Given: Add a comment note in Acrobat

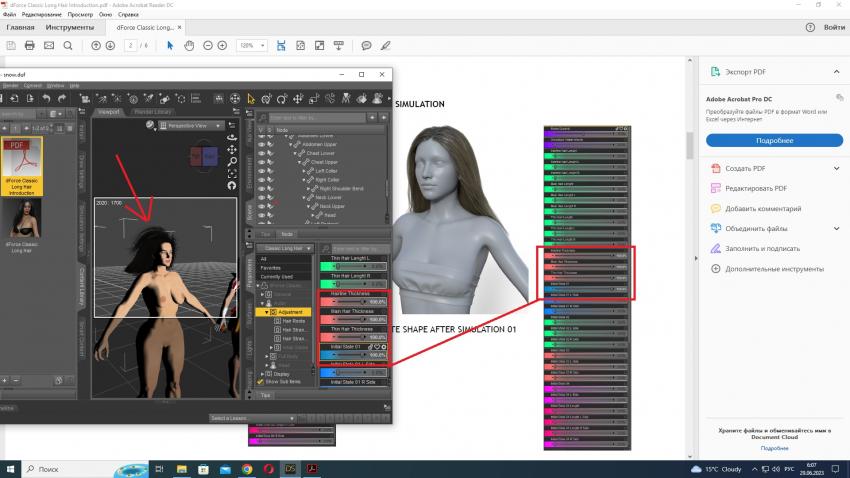Looking at the screenshot, I should tap(366, 46).
